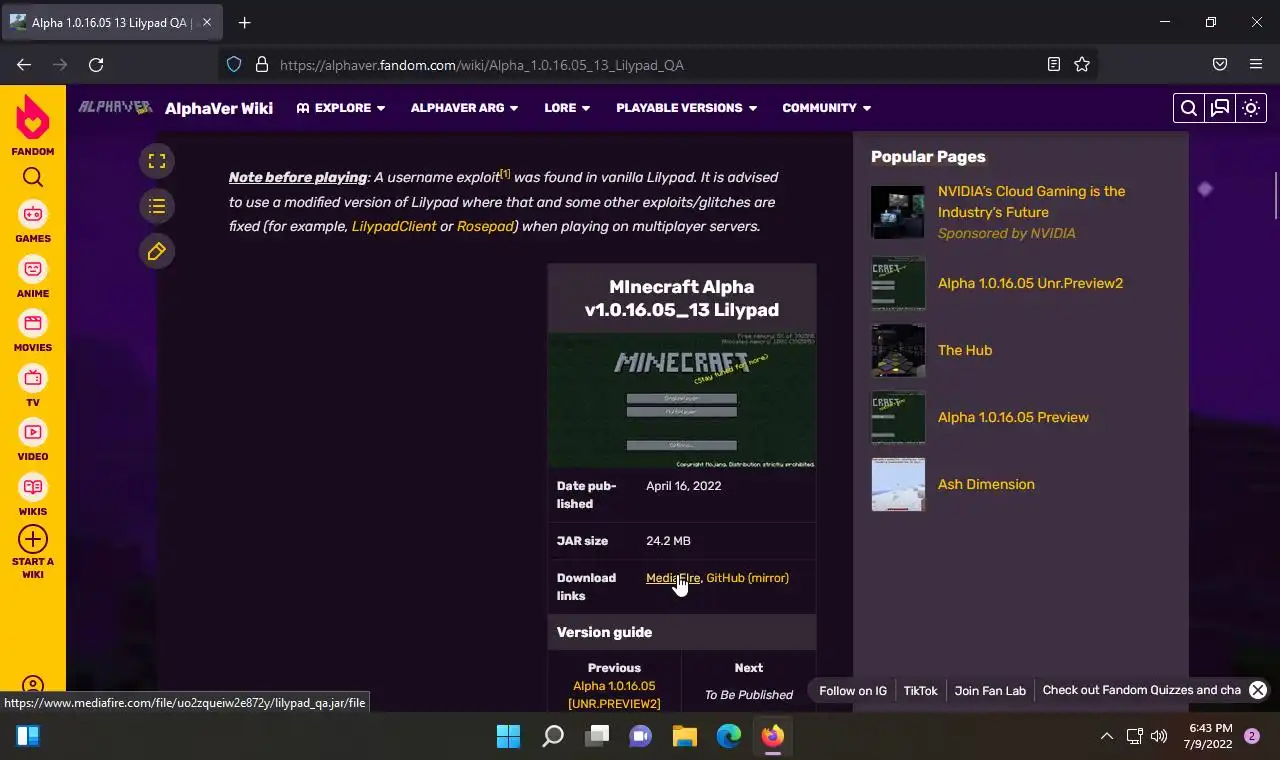Open the TV section icon

click(x=33, y=378)
